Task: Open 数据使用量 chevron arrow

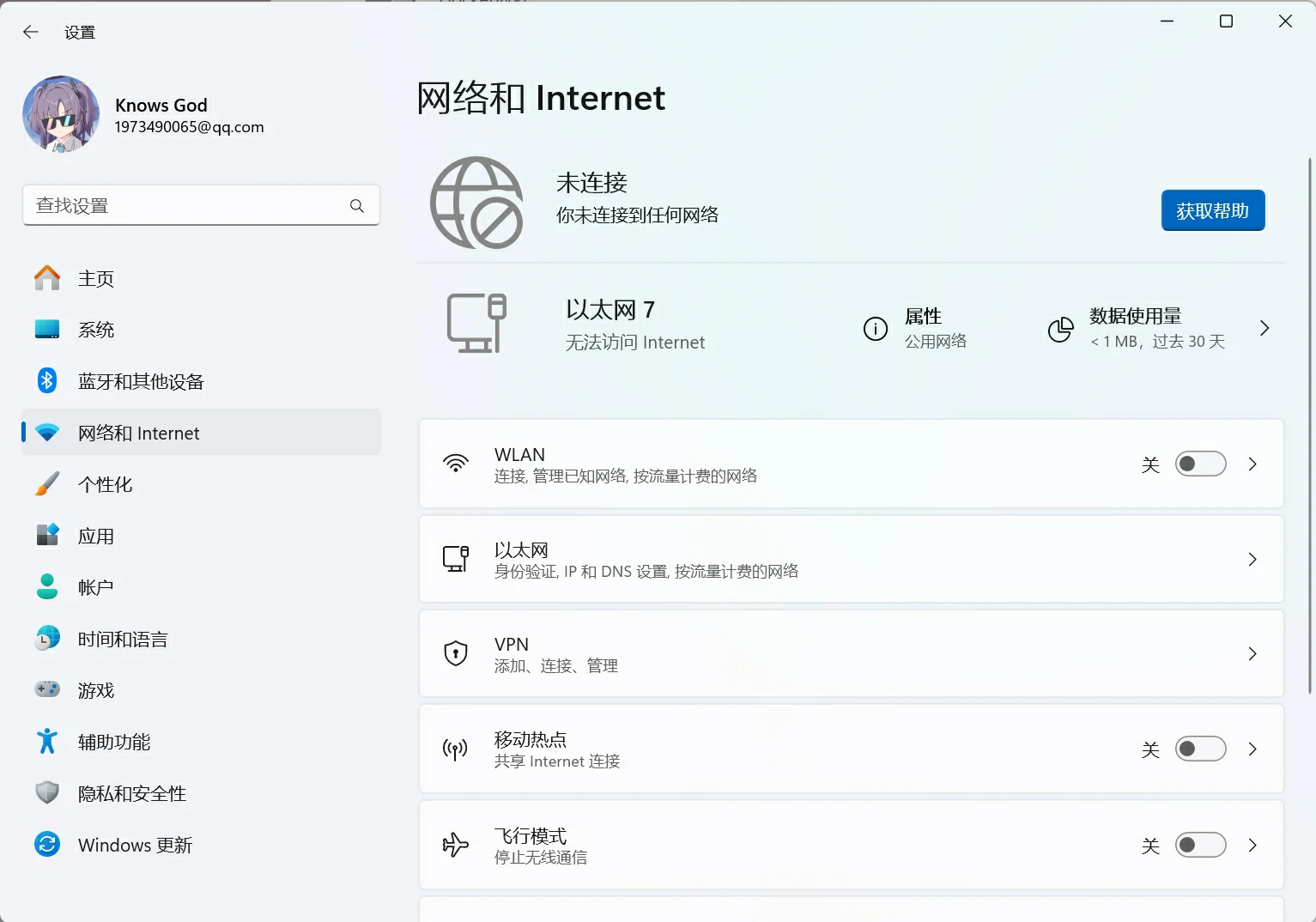Action: (1264, 328)
